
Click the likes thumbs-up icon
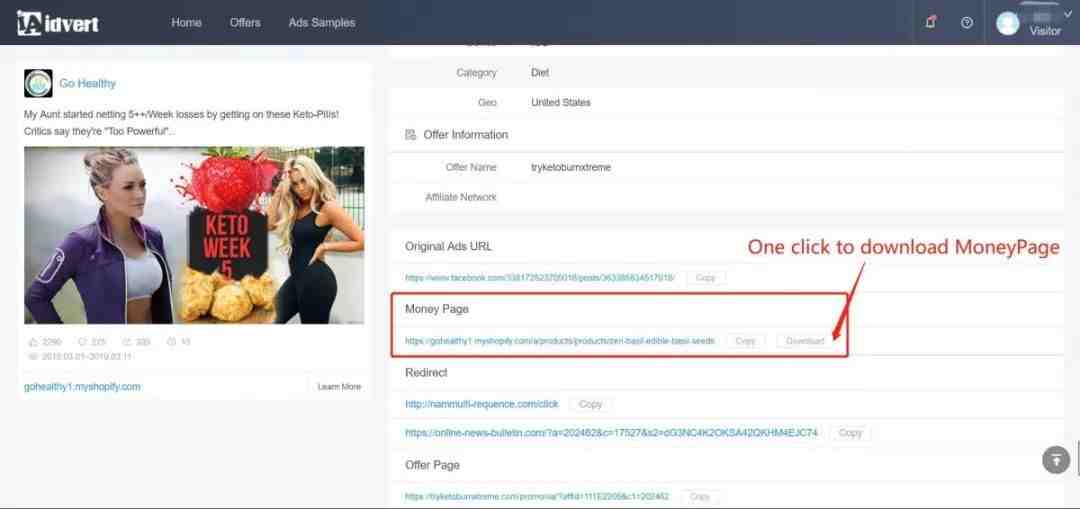pos(33,342)
